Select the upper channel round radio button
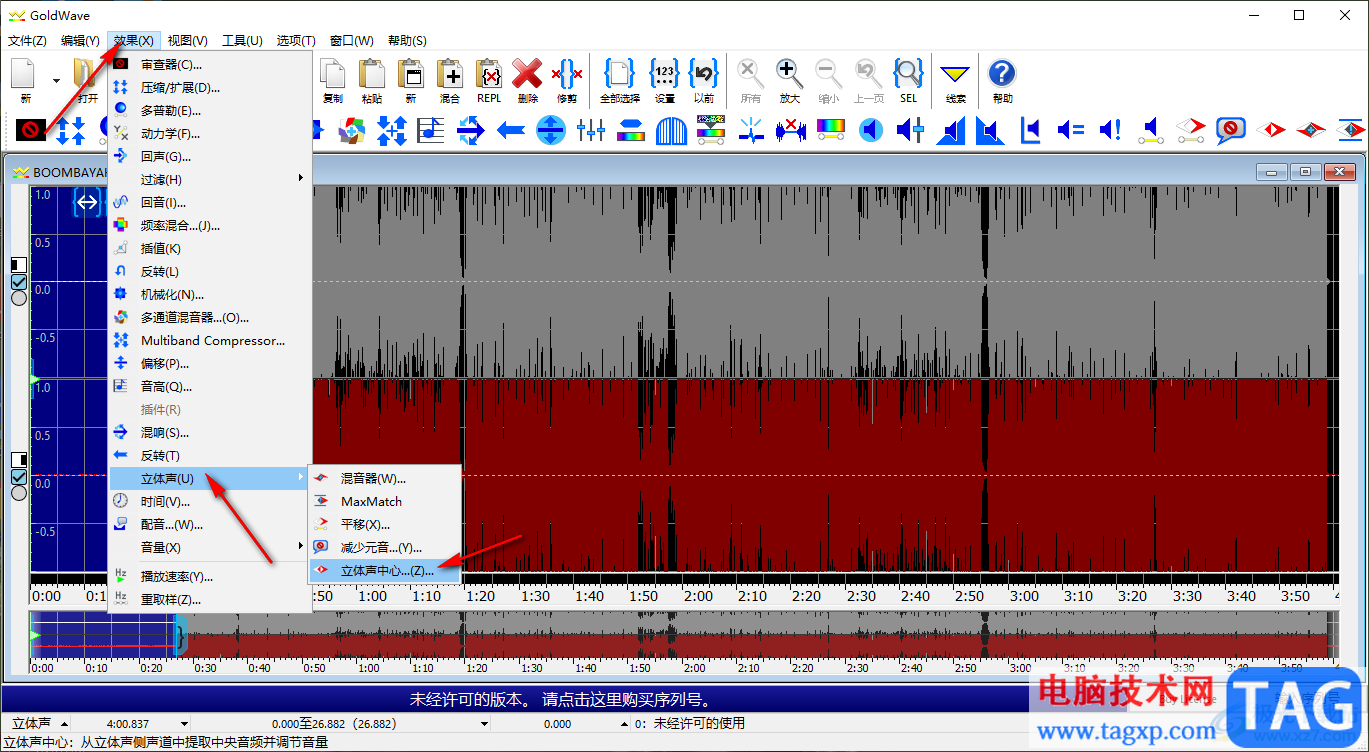Screen dimensions: 1369x752 18,298
